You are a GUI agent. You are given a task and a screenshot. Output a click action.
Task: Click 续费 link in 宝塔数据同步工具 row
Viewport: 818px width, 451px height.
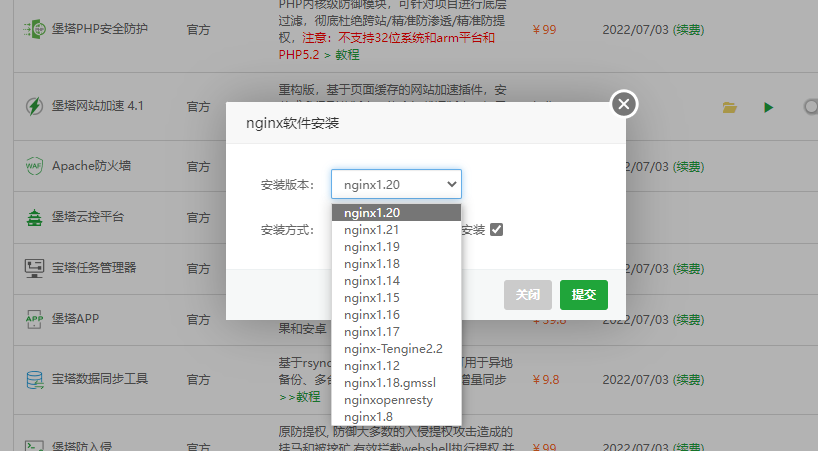689,380
